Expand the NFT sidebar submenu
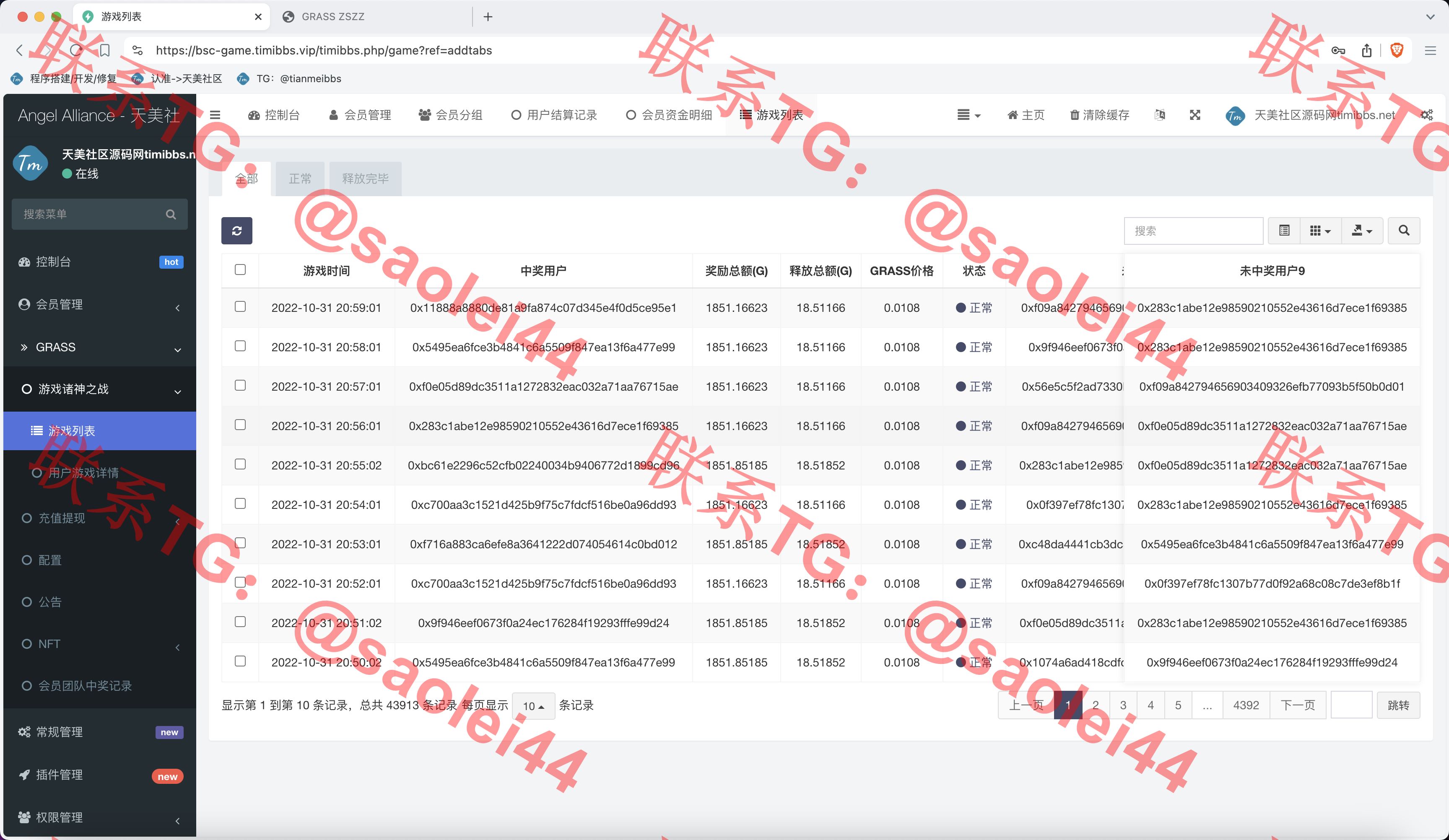Screen dimensions: 1449x840 click(99, 644)
